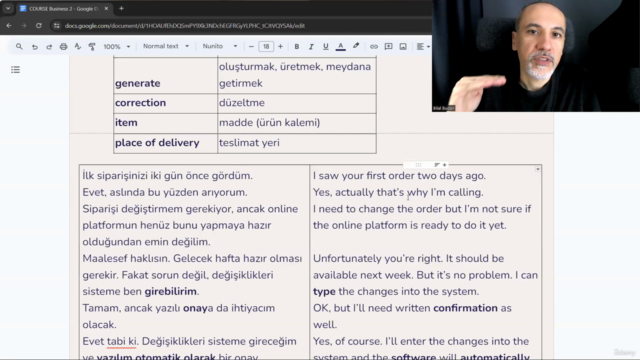Increase the font size
This screenshot has height=360, width=640.
pos(280,47)
